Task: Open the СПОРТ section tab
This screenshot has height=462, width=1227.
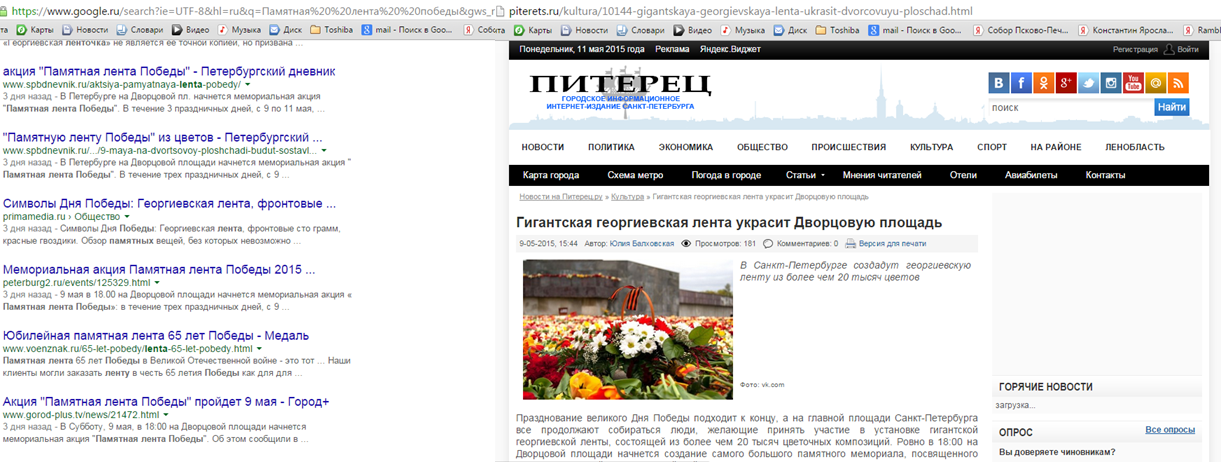Action: (x=992, y=147)
